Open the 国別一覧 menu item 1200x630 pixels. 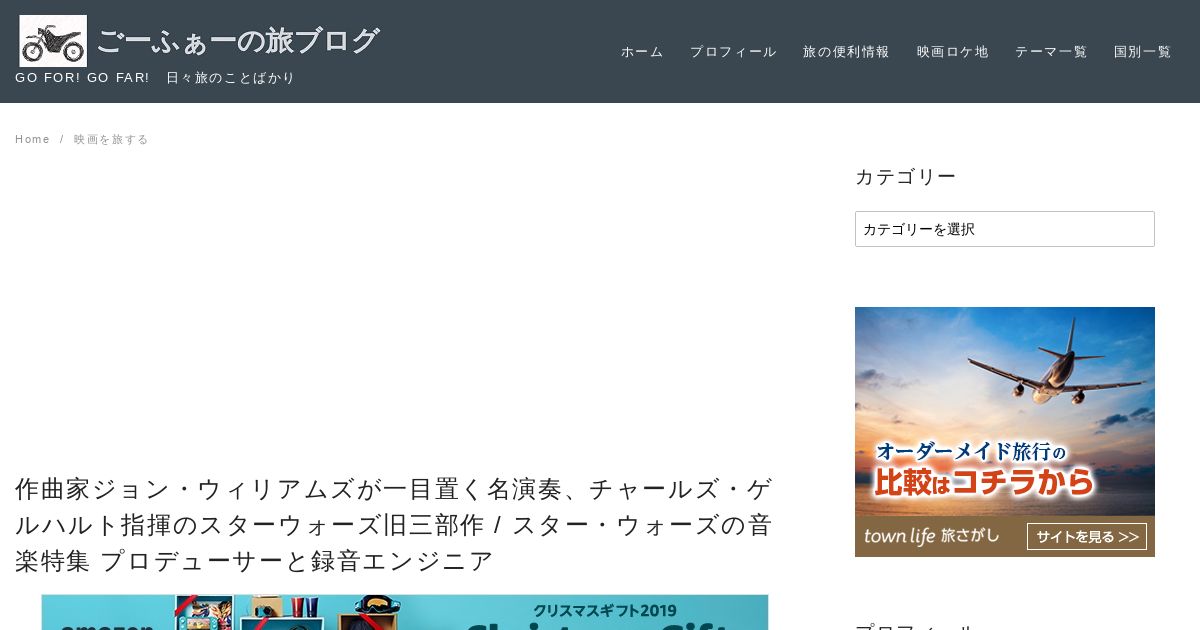(1142, 52)
